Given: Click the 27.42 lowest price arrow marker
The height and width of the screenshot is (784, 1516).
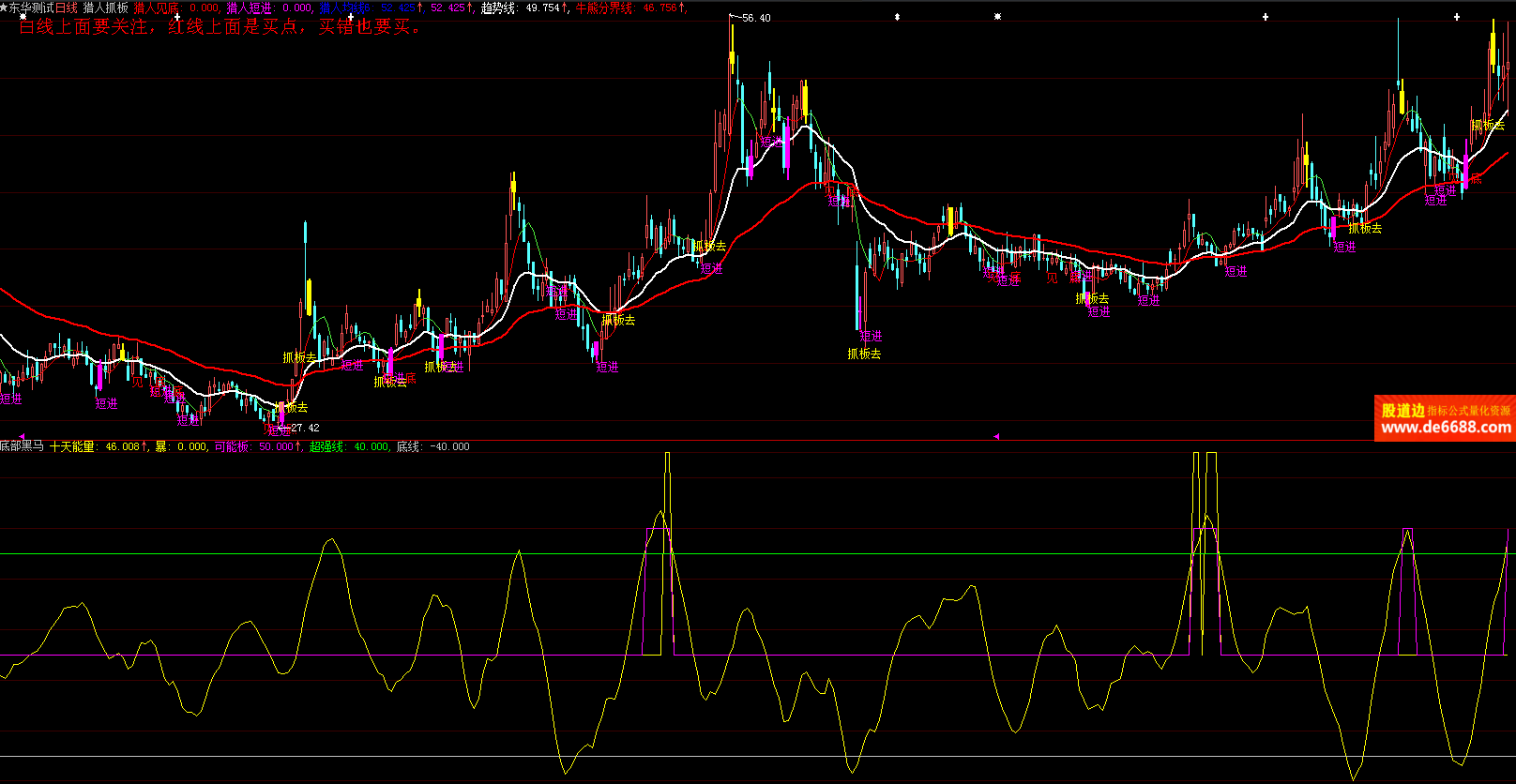Looking at the screenshot, I should pos(302,428).
